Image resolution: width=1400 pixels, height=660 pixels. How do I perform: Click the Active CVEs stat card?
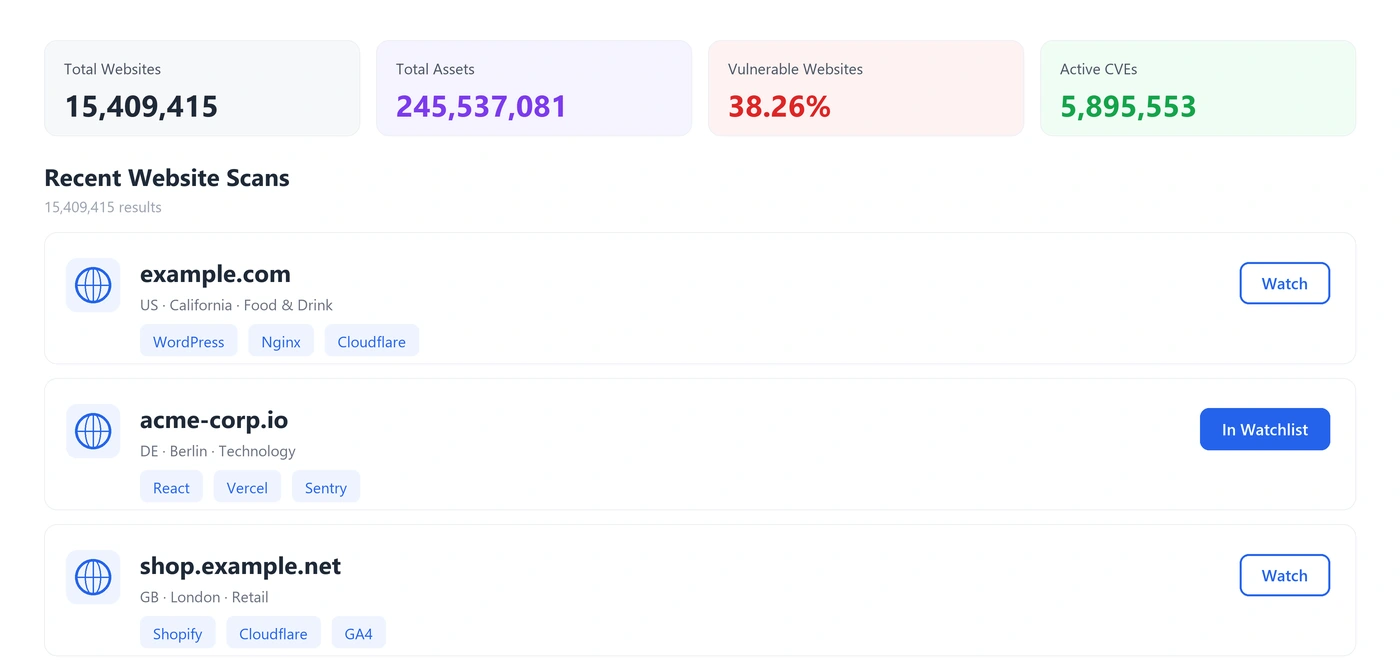click(x=1198, y=88)
